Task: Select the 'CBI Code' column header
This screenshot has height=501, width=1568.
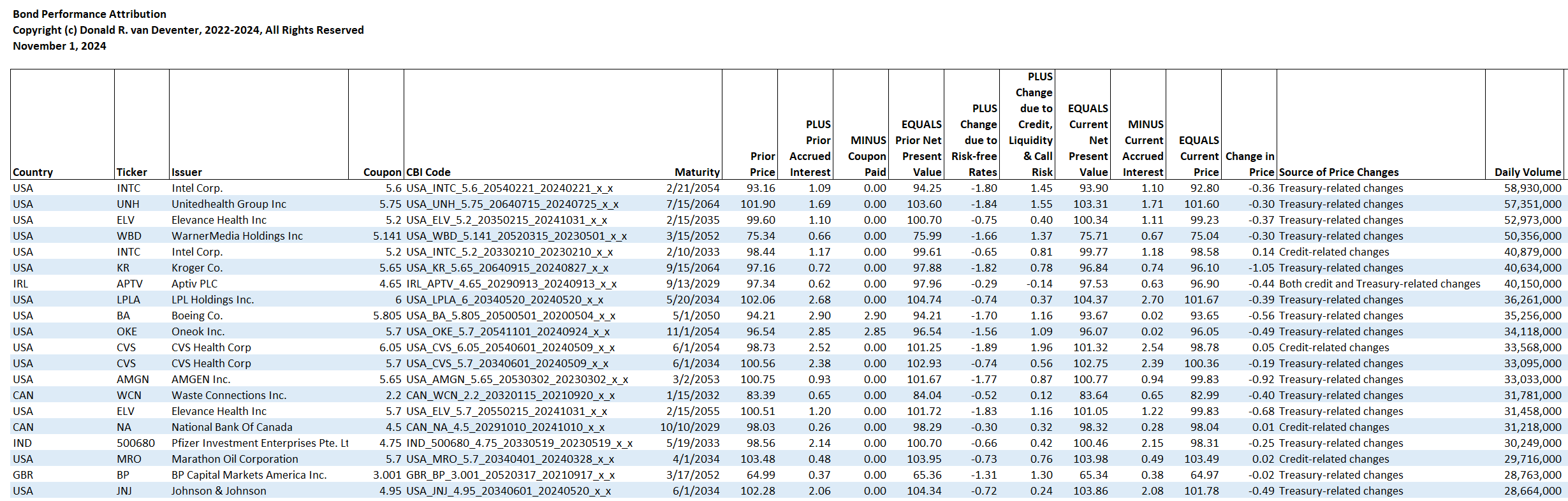Action: pos(429,172)
